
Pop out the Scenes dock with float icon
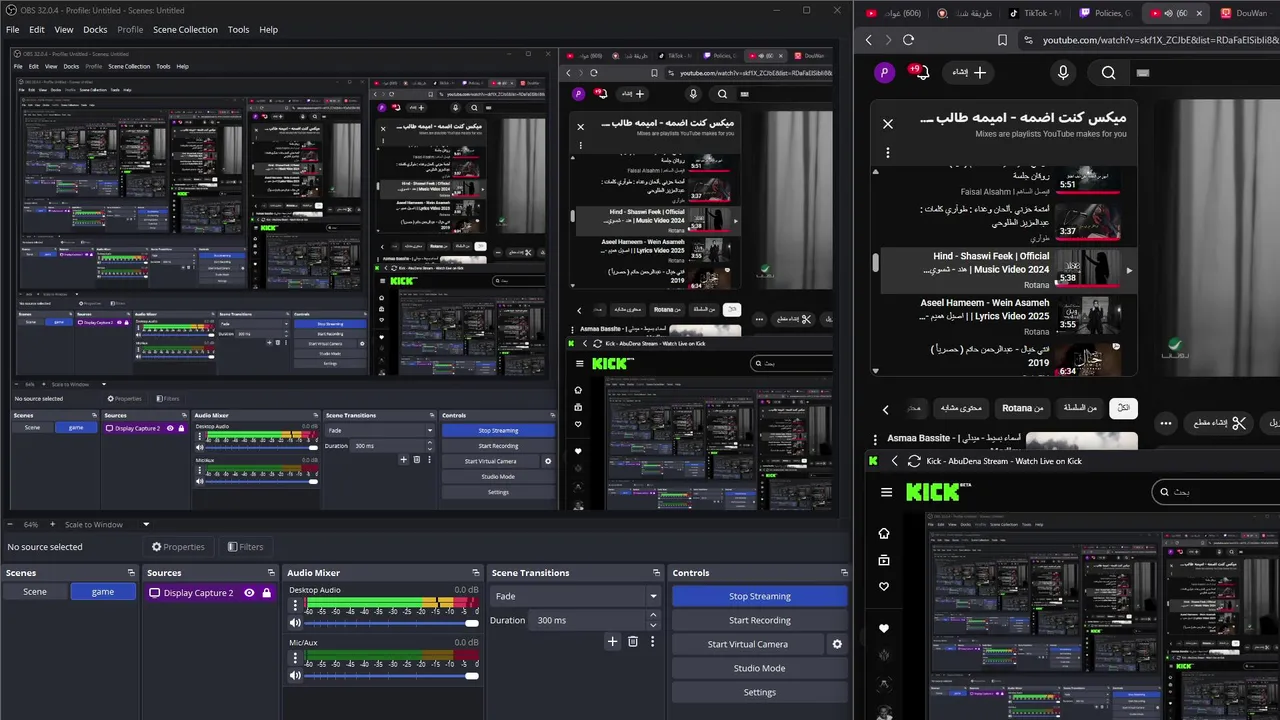click(131, 573)
